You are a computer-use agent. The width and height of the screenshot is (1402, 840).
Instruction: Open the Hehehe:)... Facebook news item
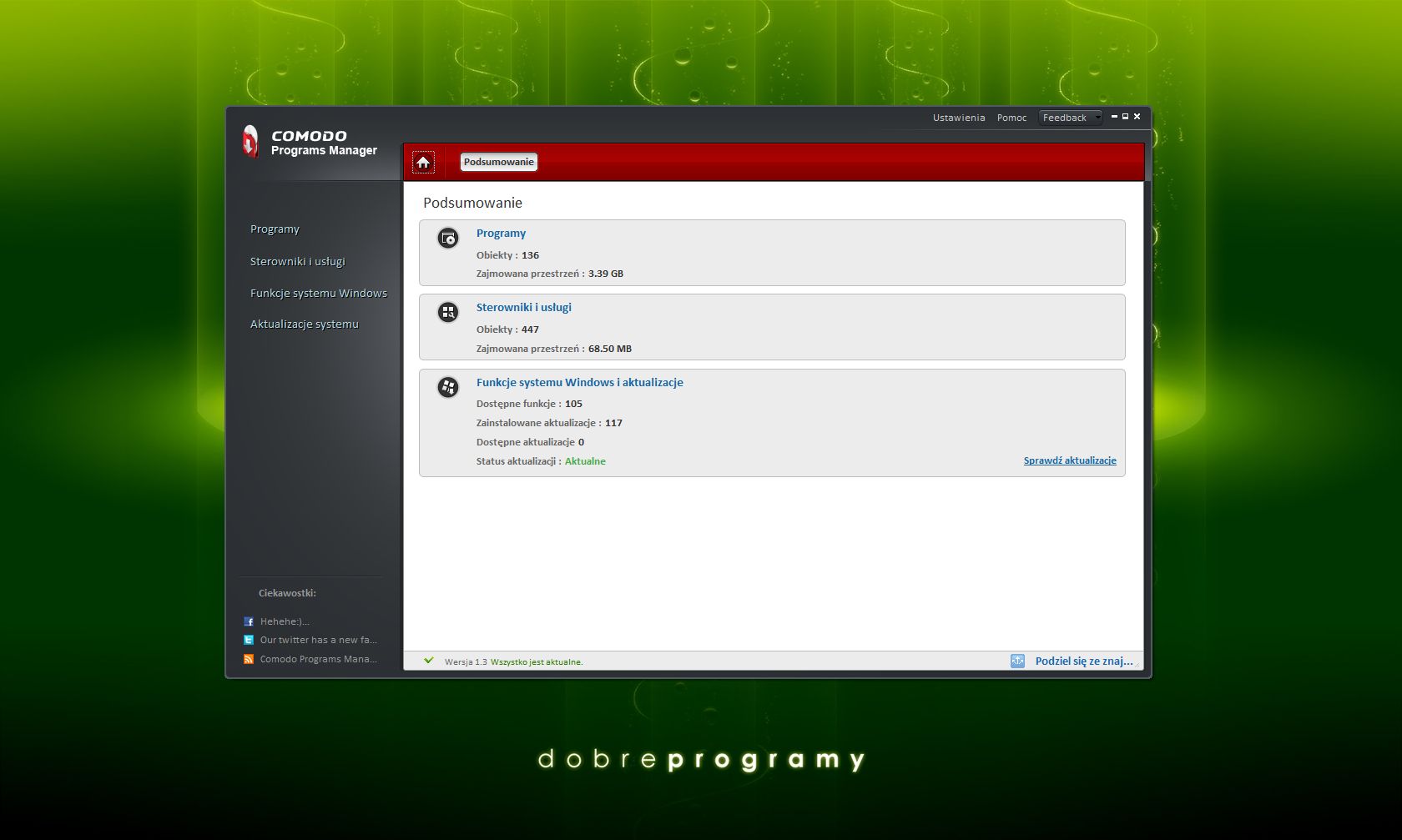[x=285, y=621]
